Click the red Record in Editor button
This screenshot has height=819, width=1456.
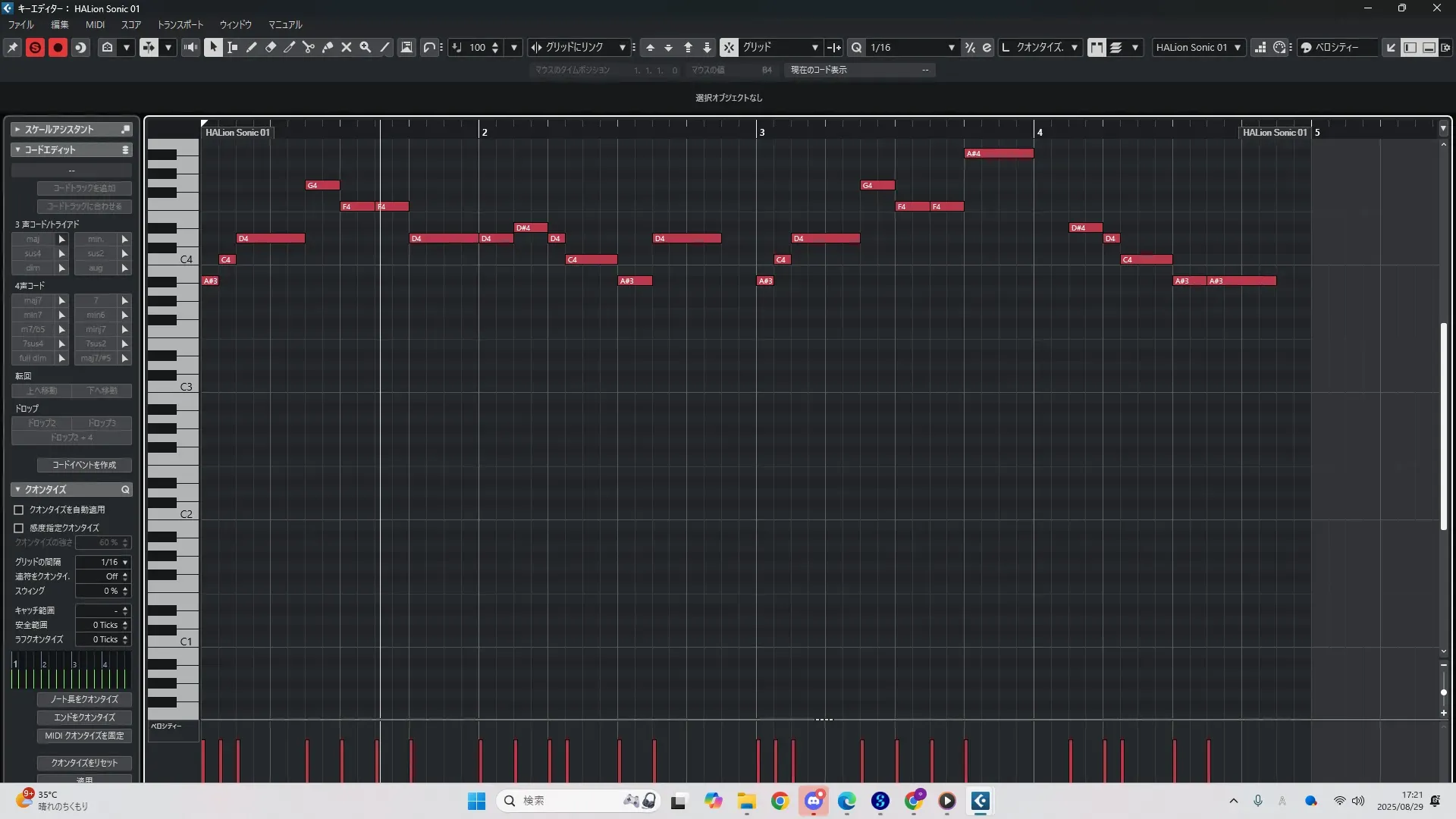[x=58, y=47]
